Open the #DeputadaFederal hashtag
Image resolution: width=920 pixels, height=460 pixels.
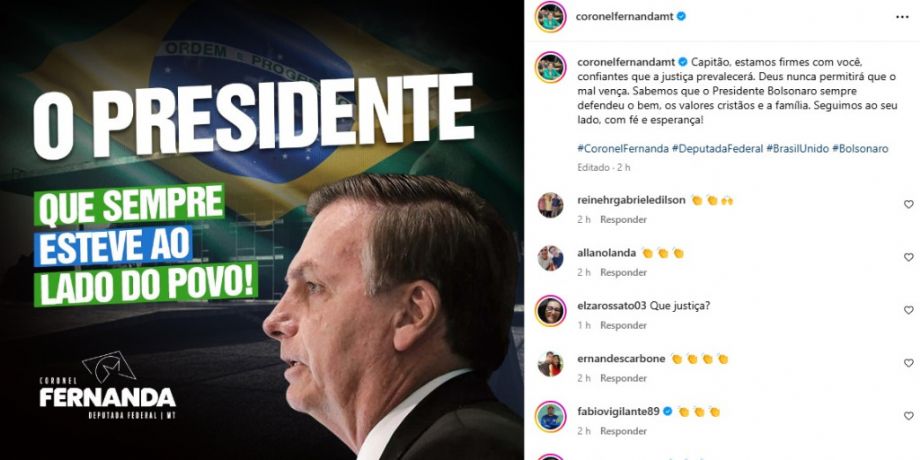[x=718, y=149]
